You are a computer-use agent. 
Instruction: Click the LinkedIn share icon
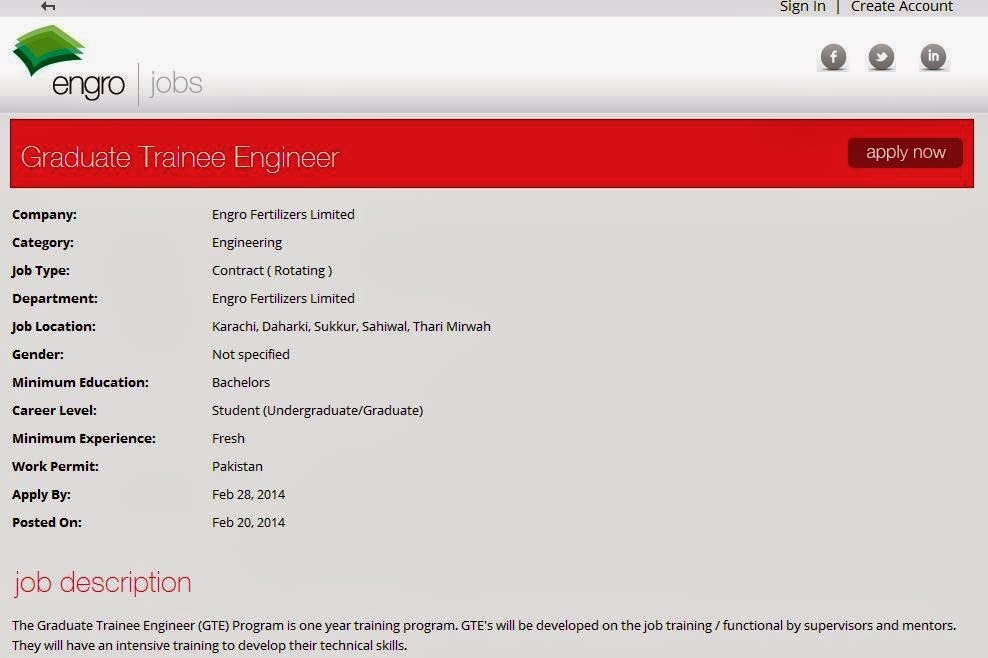(933, 57)
